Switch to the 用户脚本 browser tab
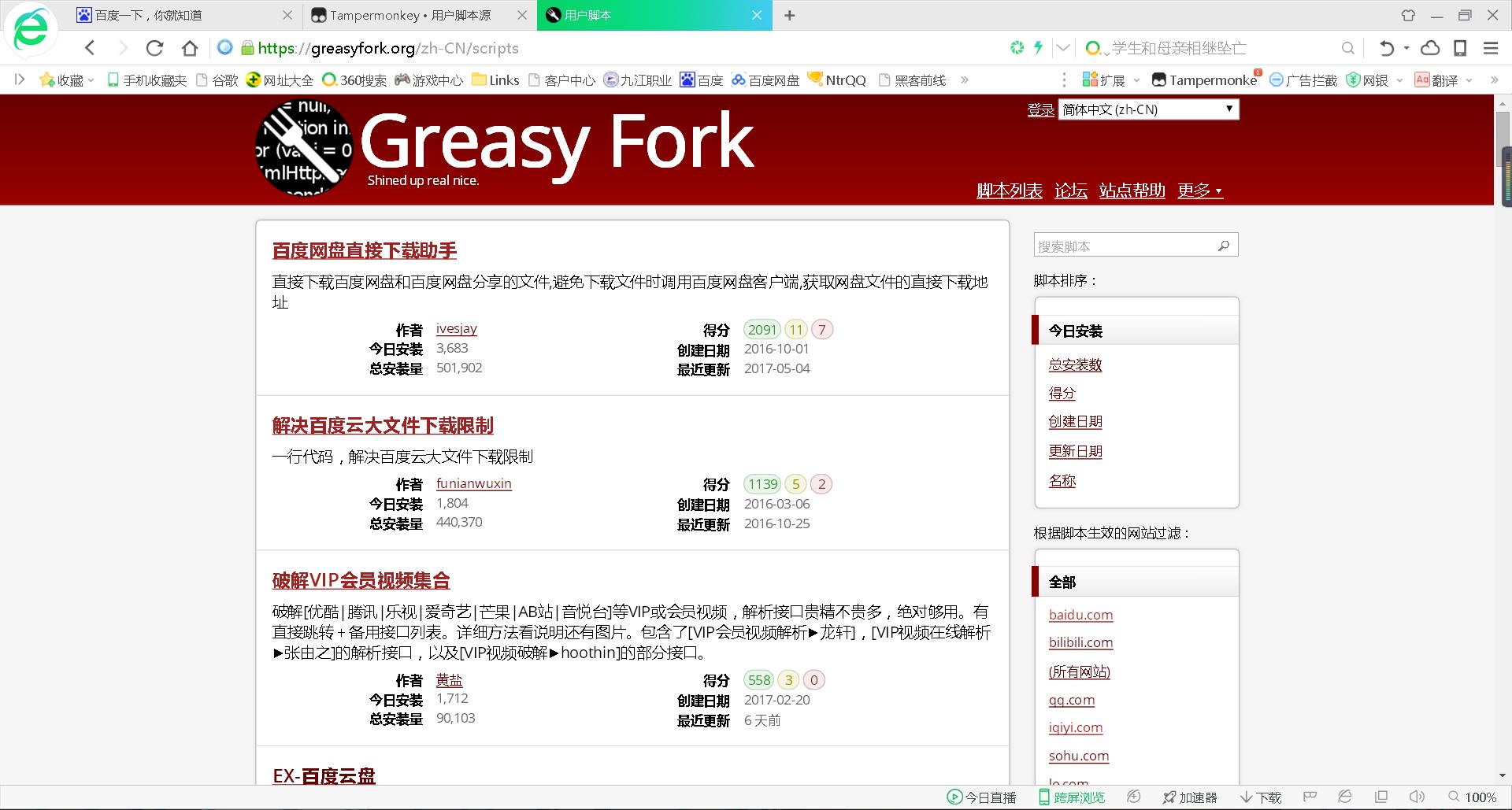This screenshot has width=1512, height=810. [630, 15]
